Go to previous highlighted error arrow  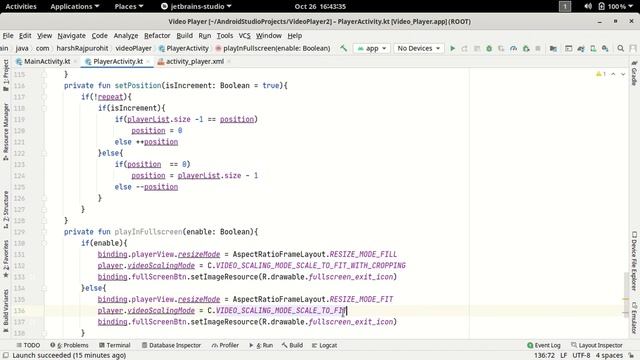[613, 74]
